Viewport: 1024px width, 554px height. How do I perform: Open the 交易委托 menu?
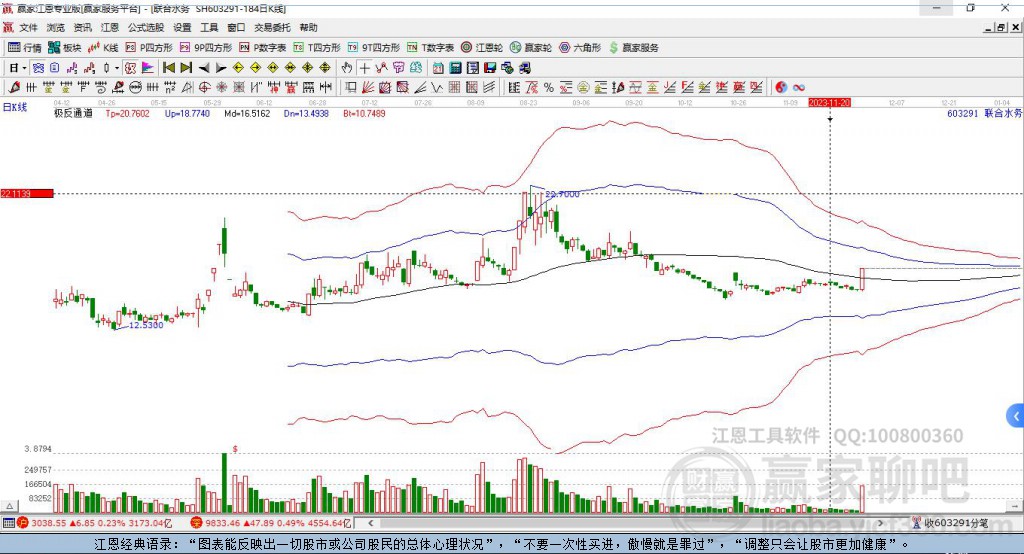tap(272, 27)
